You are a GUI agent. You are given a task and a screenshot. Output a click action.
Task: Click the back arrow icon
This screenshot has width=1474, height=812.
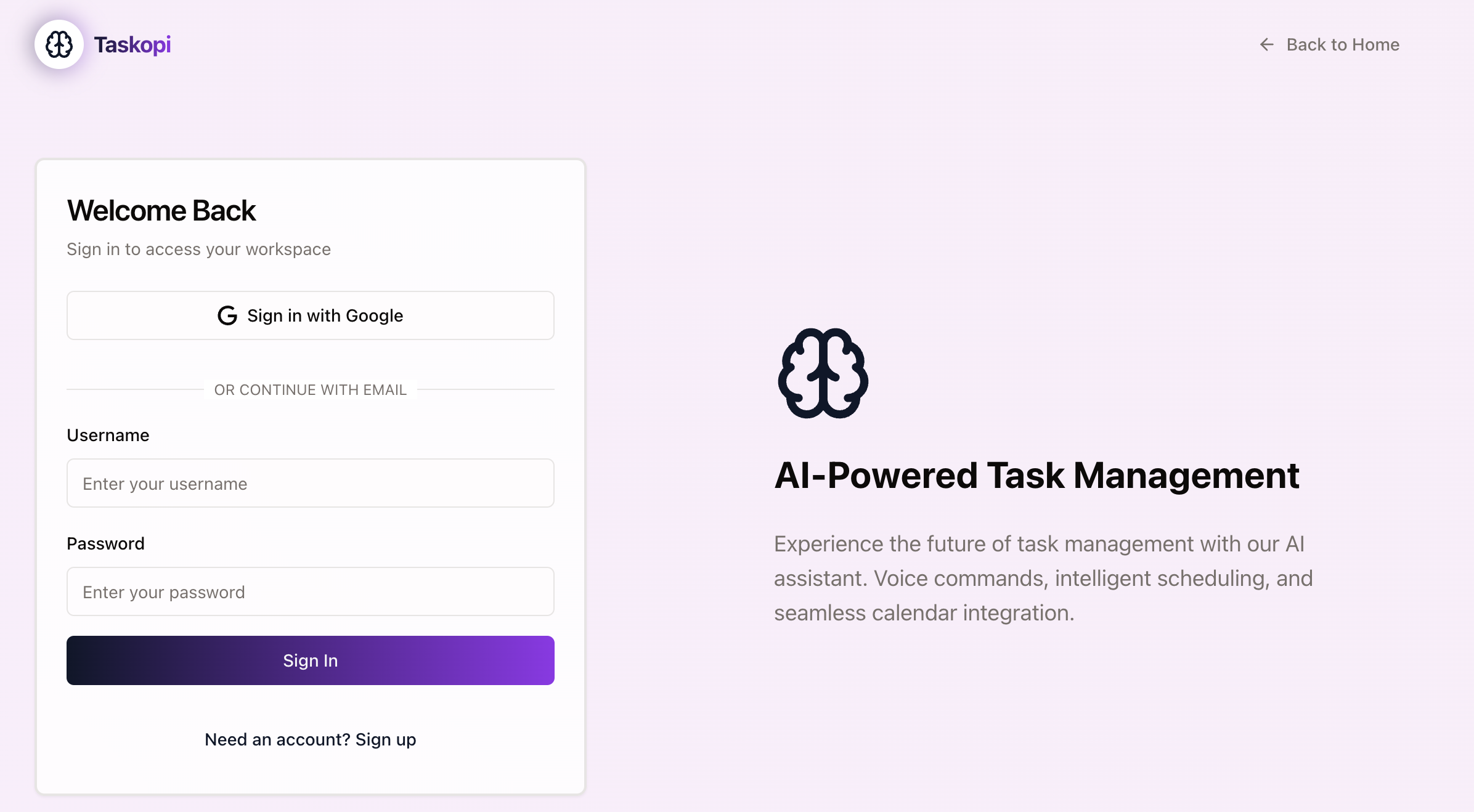coord(1266,44)
